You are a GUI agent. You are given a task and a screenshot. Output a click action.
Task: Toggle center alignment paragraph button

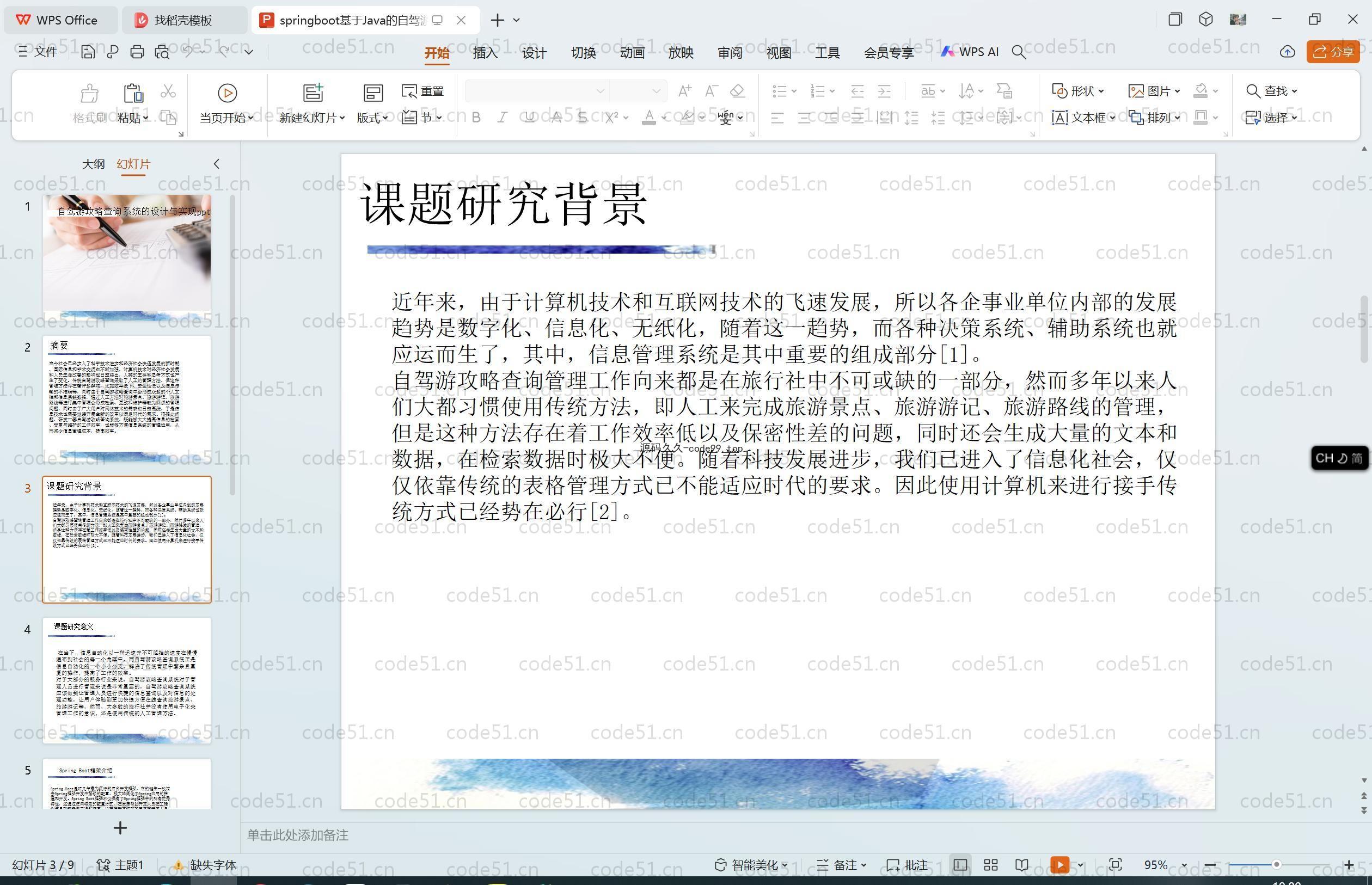tap(804, 119)
